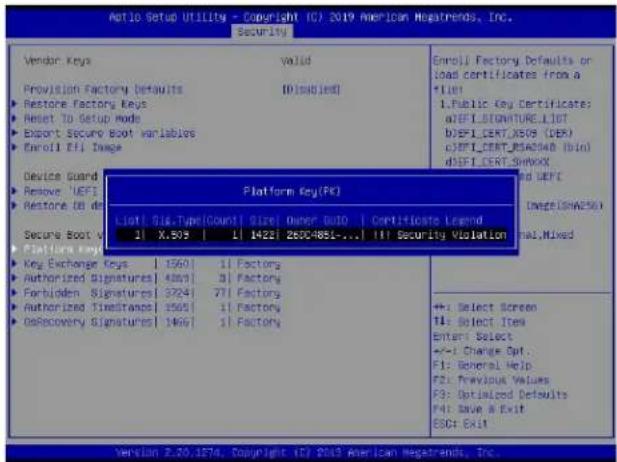Expand arrow beside Forbidden Signatures
Screen dimensions: 617x462
point(15,293)
